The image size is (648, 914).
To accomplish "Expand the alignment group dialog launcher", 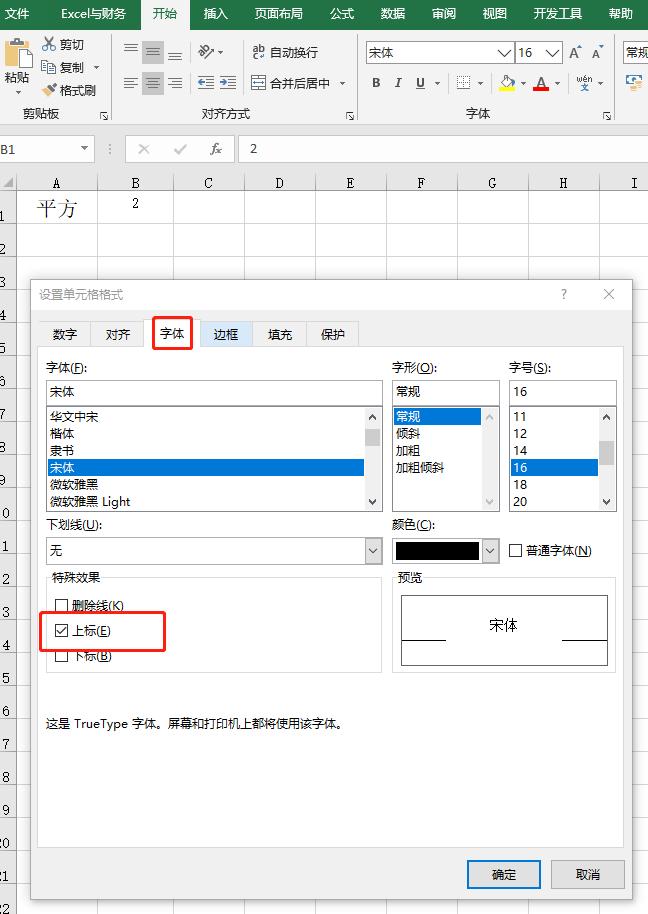I will click(x=350, y=115).
